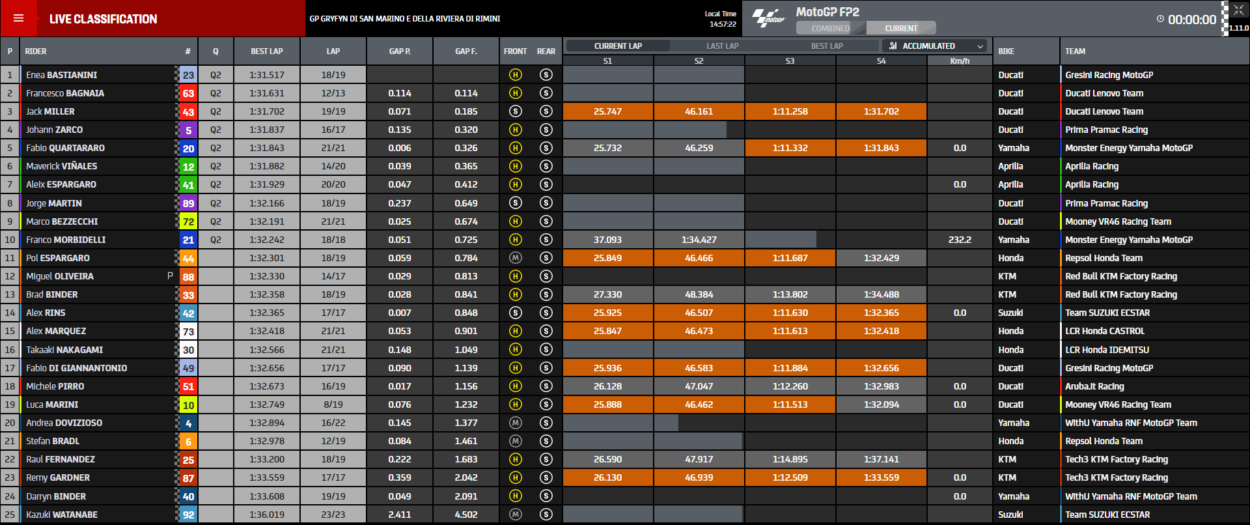The height and width of the screenshot is (525, 1250).
Task: Click the 00:00:00 session timer
Action: coord(1191,19)
